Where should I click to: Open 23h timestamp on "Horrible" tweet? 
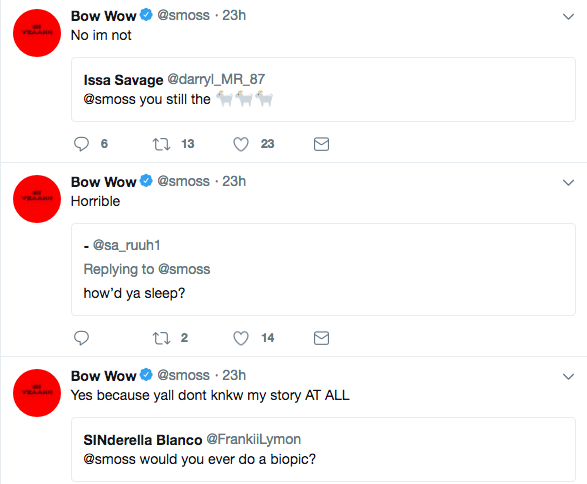[x=234, y=182]
